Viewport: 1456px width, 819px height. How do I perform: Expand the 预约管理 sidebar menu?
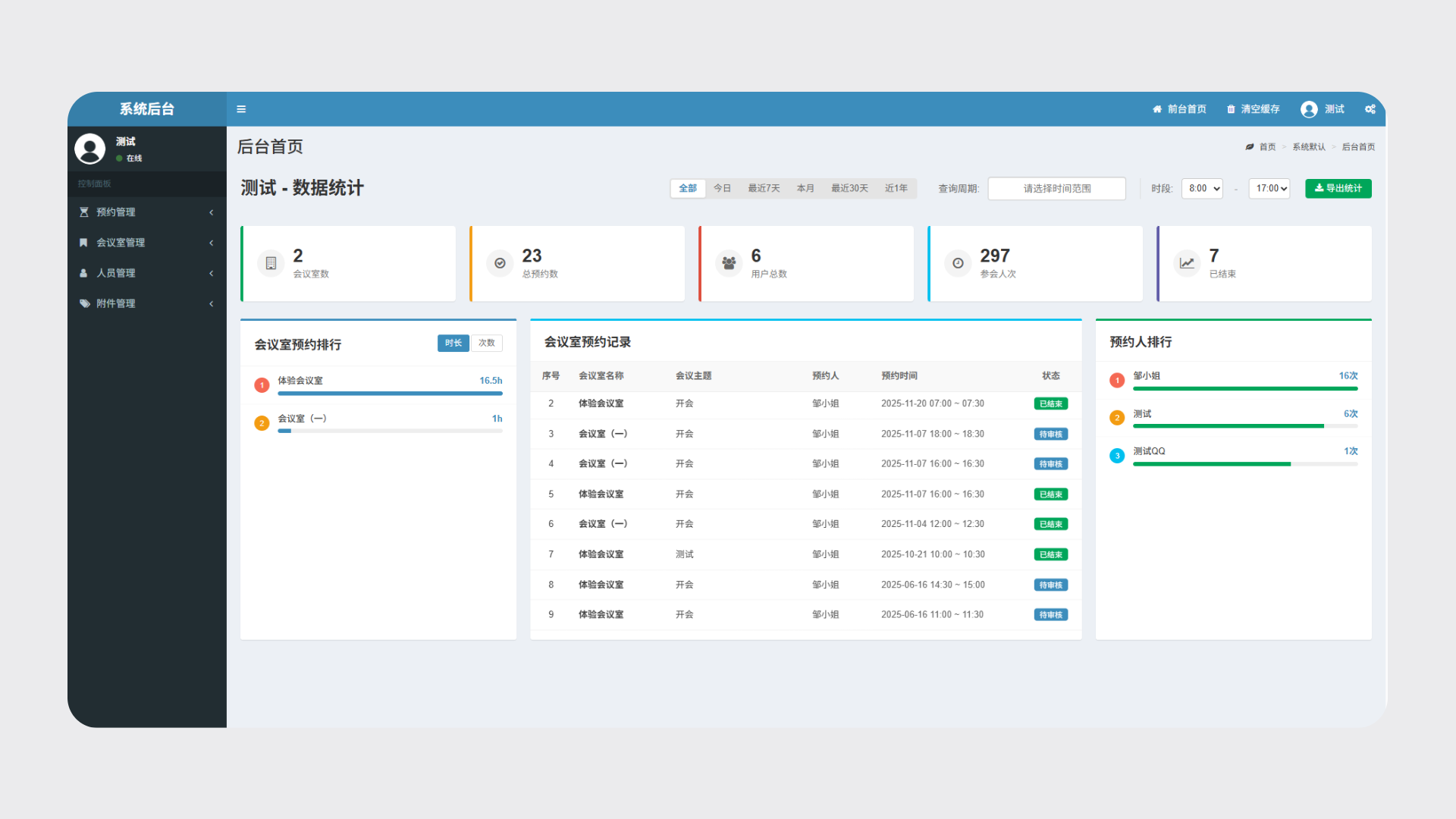coord(147,212)
